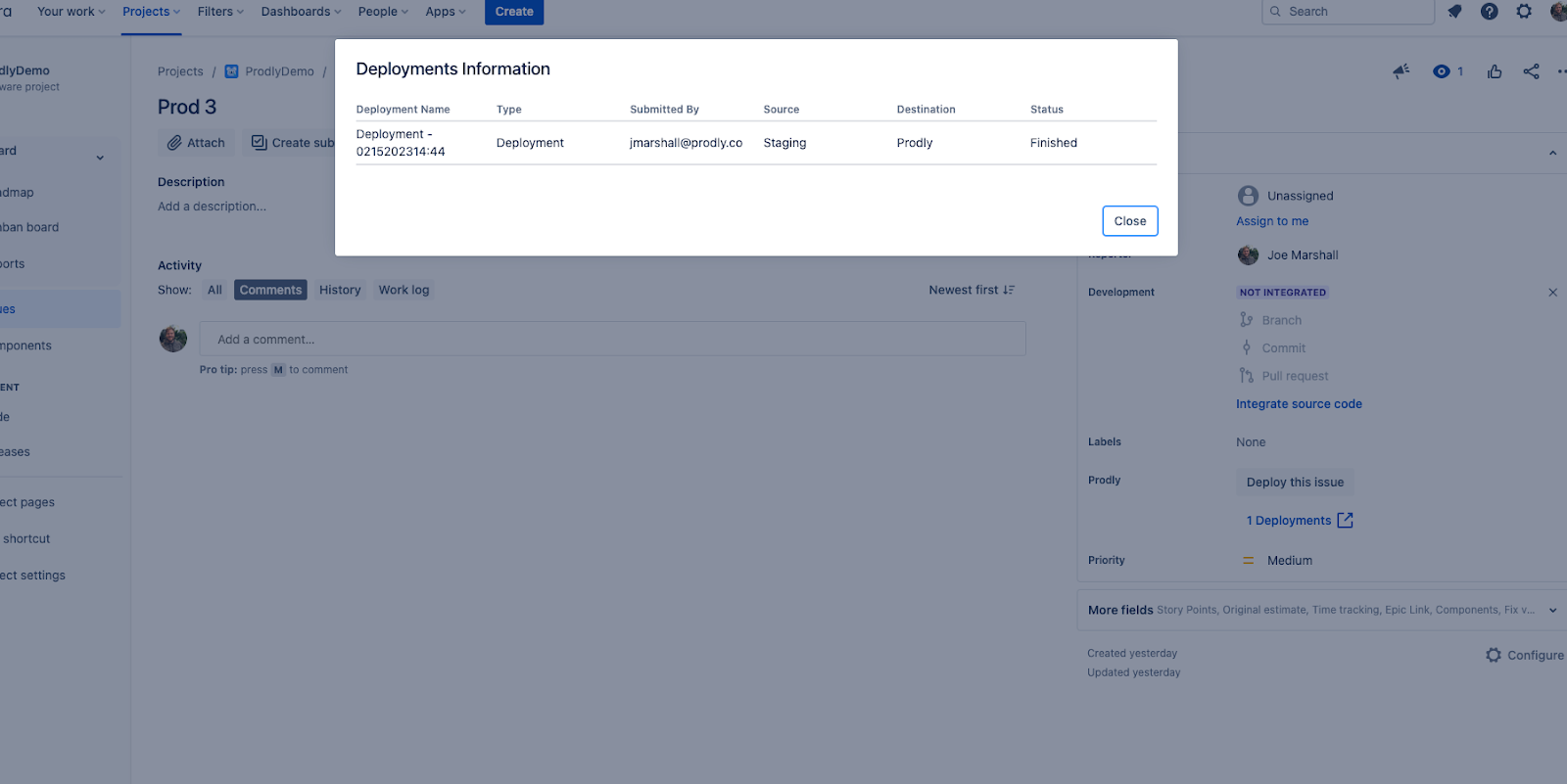1567x784 pixels.
Task: Click Integrate source code link
Action: tap(1299, 404)
